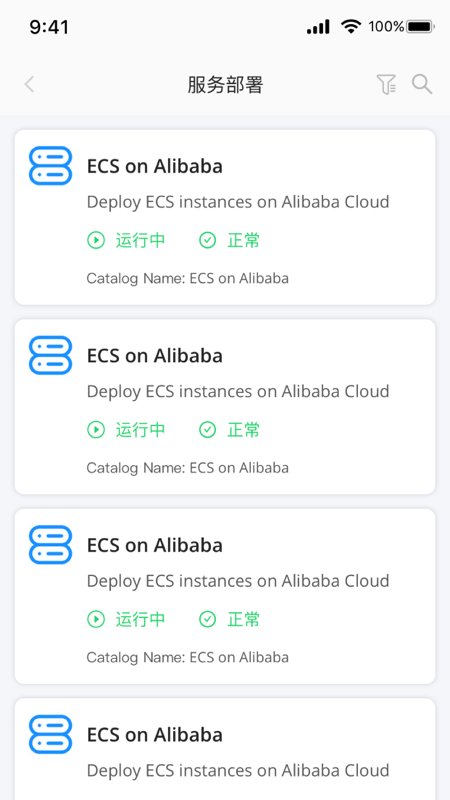450x800 pixels.
Task: Tap checkmark status icon in first card
Action: [208, 240]
